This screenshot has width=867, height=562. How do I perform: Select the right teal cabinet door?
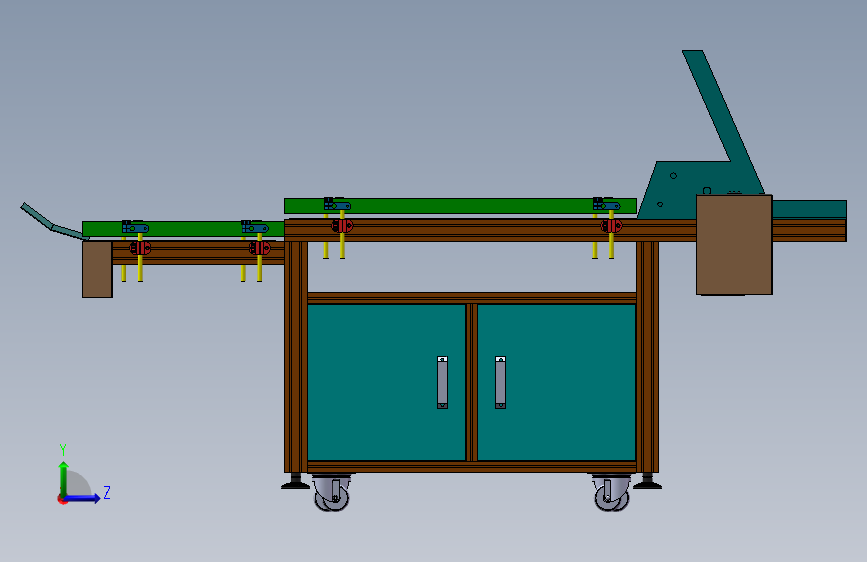pos(556,382)
